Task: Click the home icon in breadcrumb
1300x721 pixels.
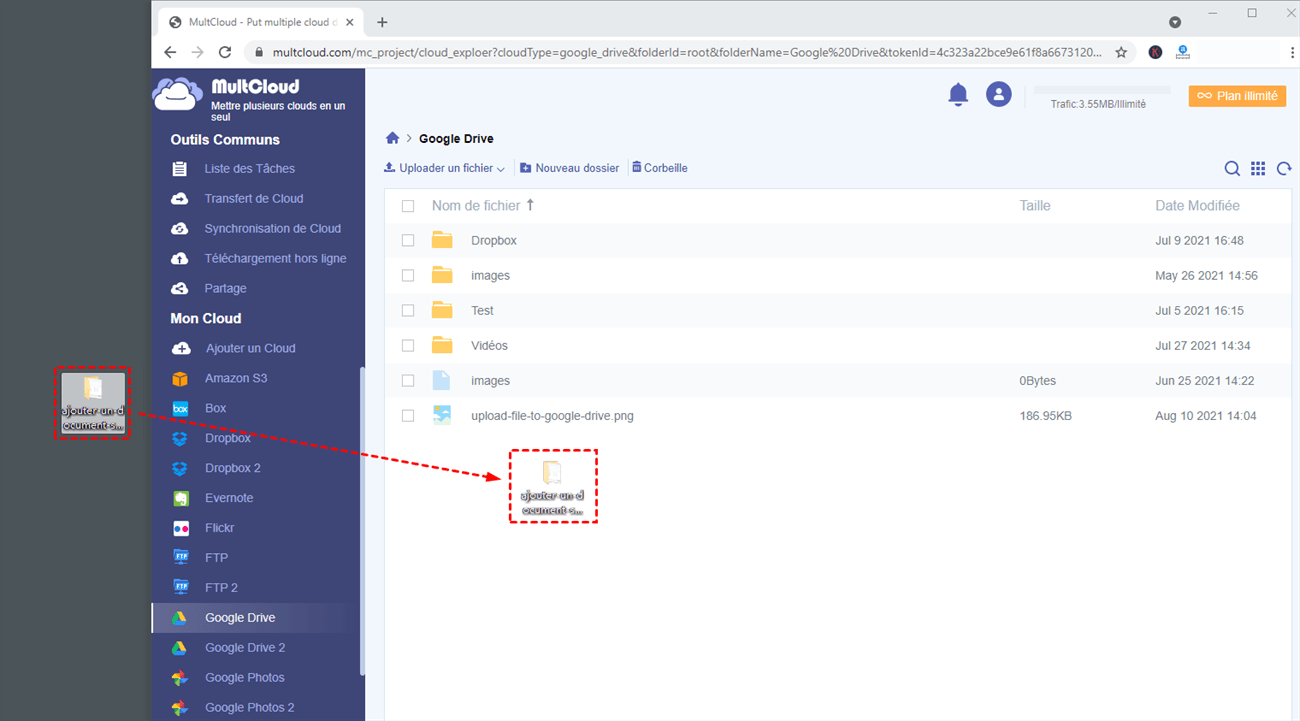Action: 393,138
